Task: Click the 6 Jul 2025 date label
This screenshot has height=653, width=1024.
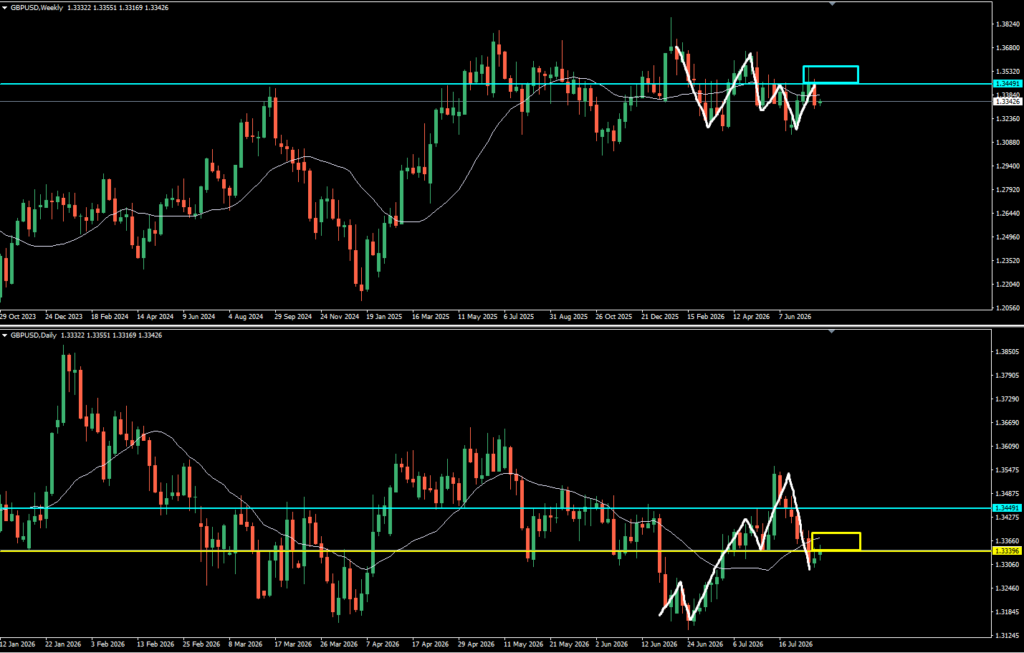Action: click(519, 317)
